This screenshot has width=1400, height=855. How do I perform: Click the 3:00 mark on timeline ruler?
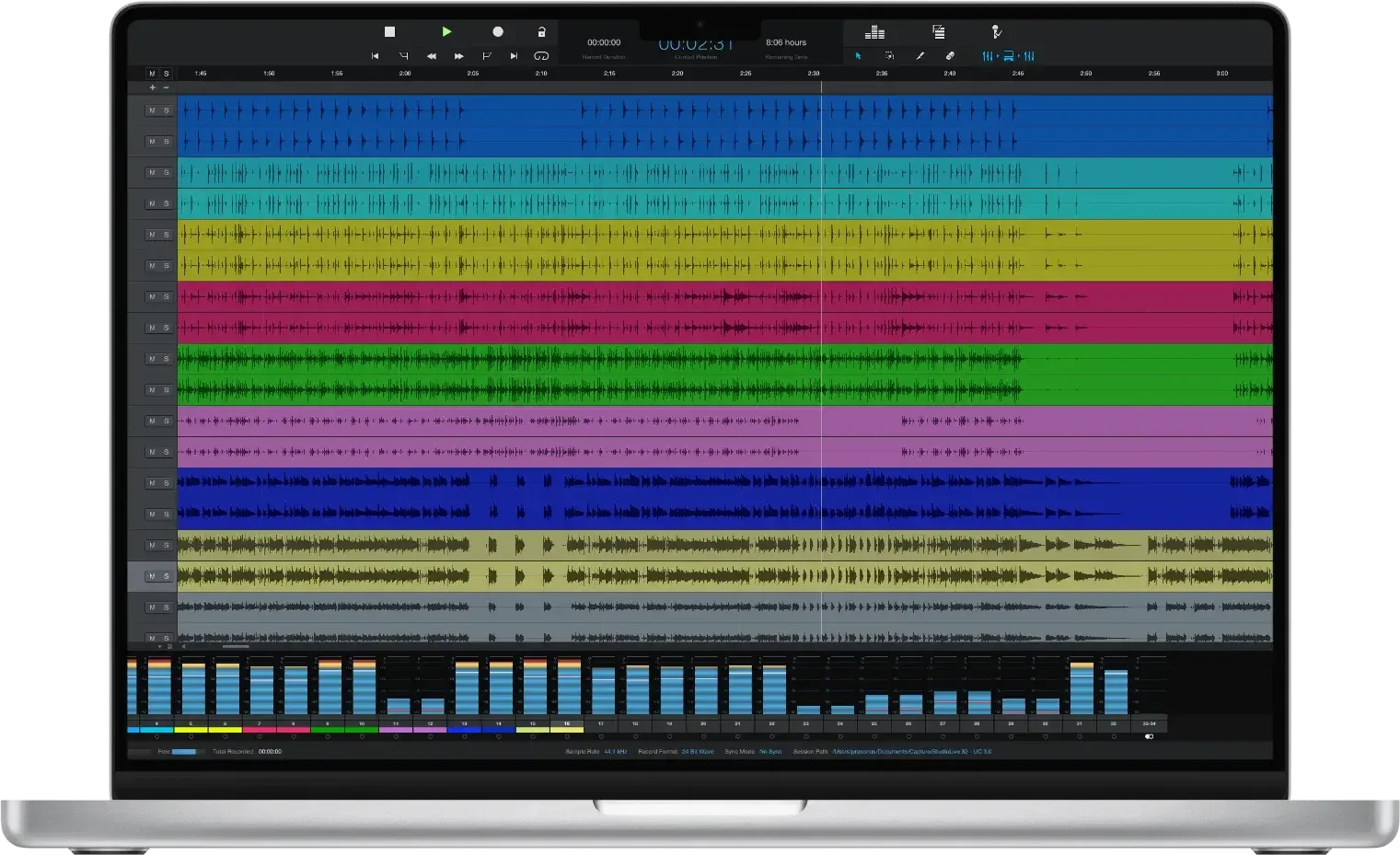[x=1222, y=74]
